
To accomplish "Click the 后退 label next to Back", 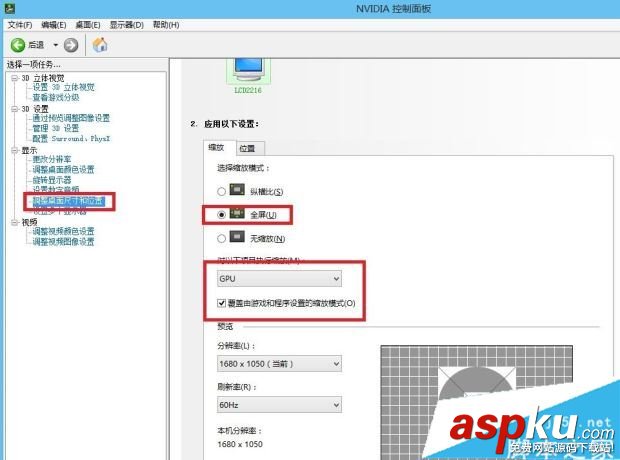I will [36, 45].
